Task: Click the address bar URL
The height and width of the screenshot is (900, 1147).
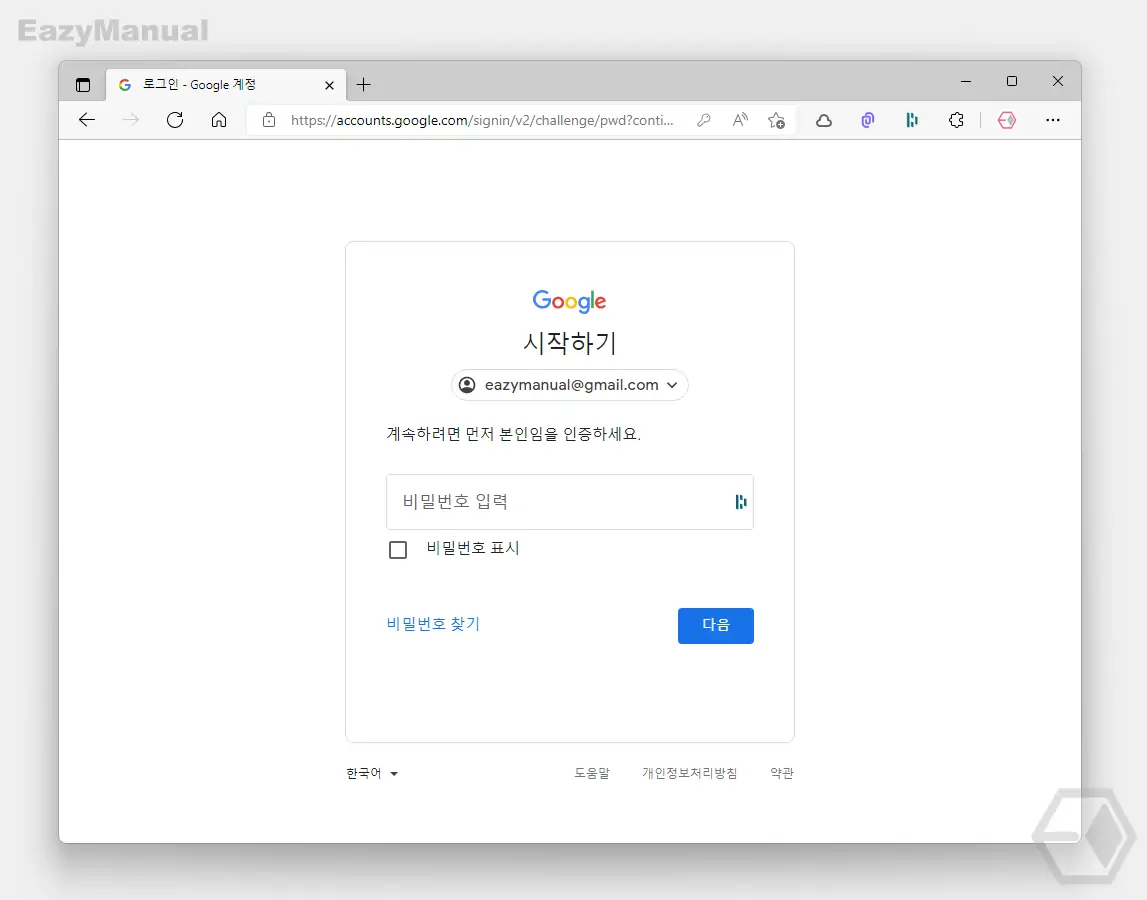Action: click(482, 120)
